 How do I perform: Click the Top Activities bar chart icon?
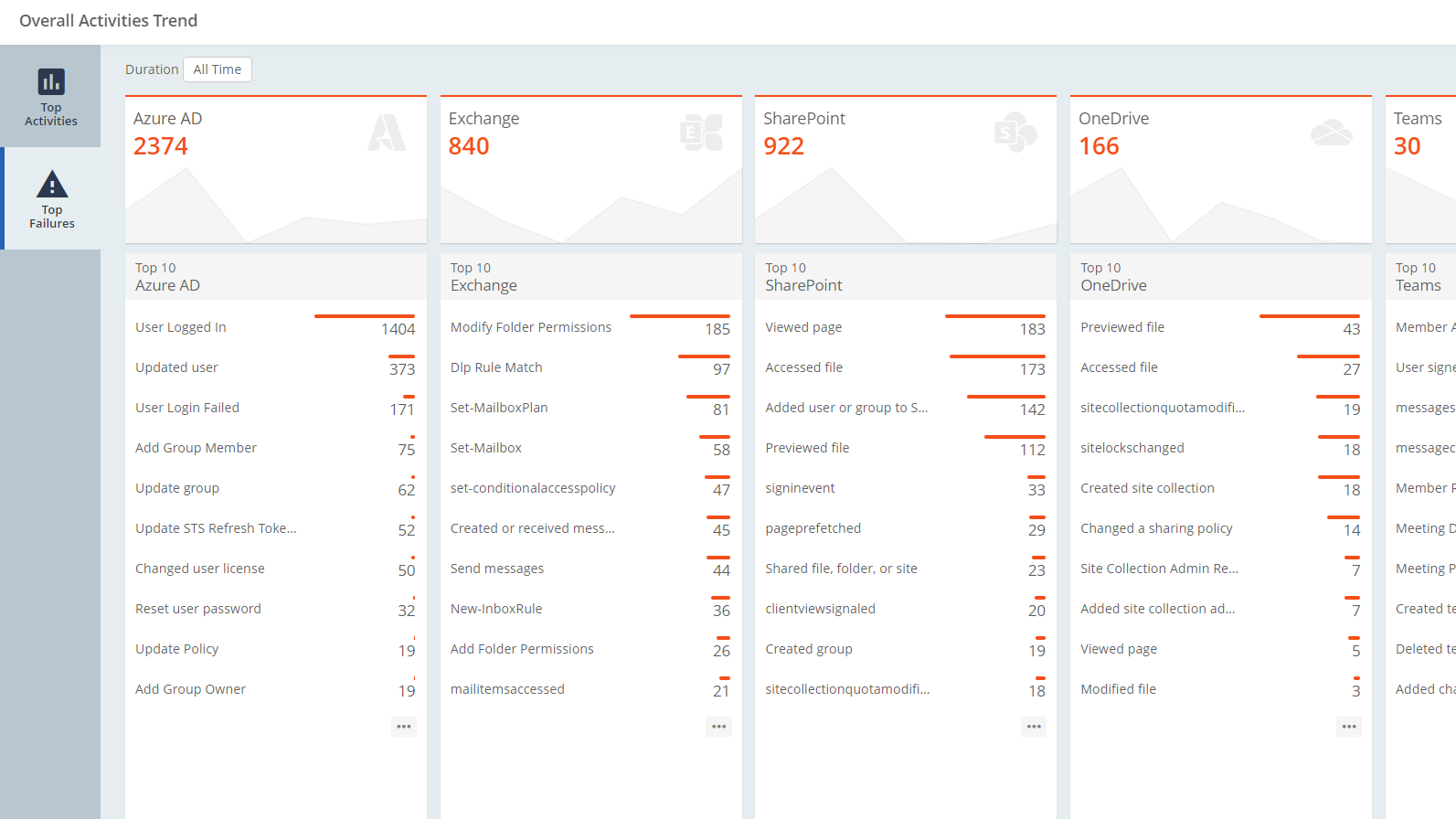coord(51,81)
